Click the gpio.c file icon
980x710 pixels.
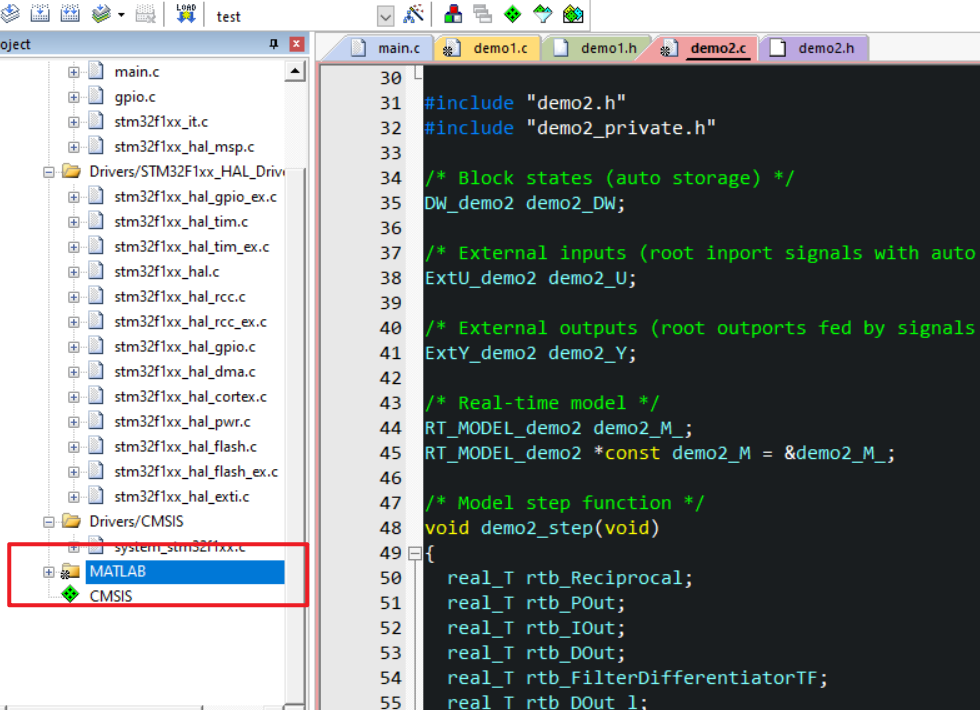[x=96, y=95]
